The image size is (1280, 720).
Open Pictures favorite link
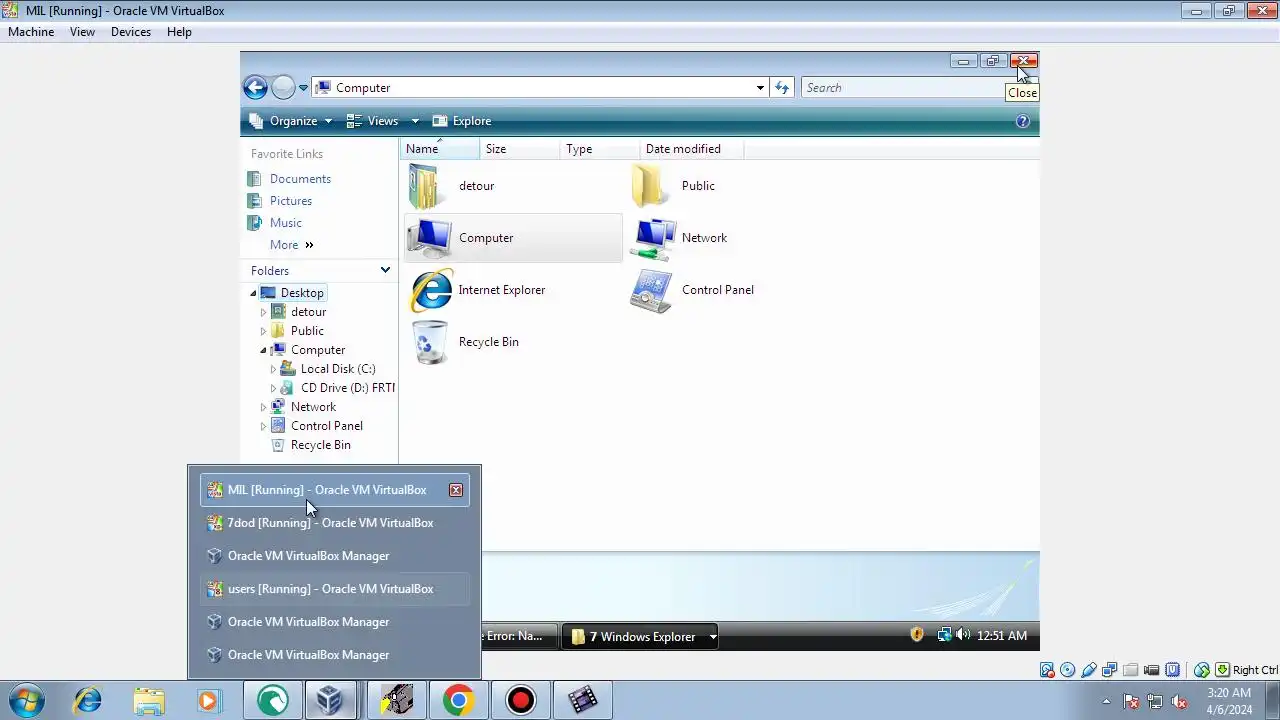291,201
